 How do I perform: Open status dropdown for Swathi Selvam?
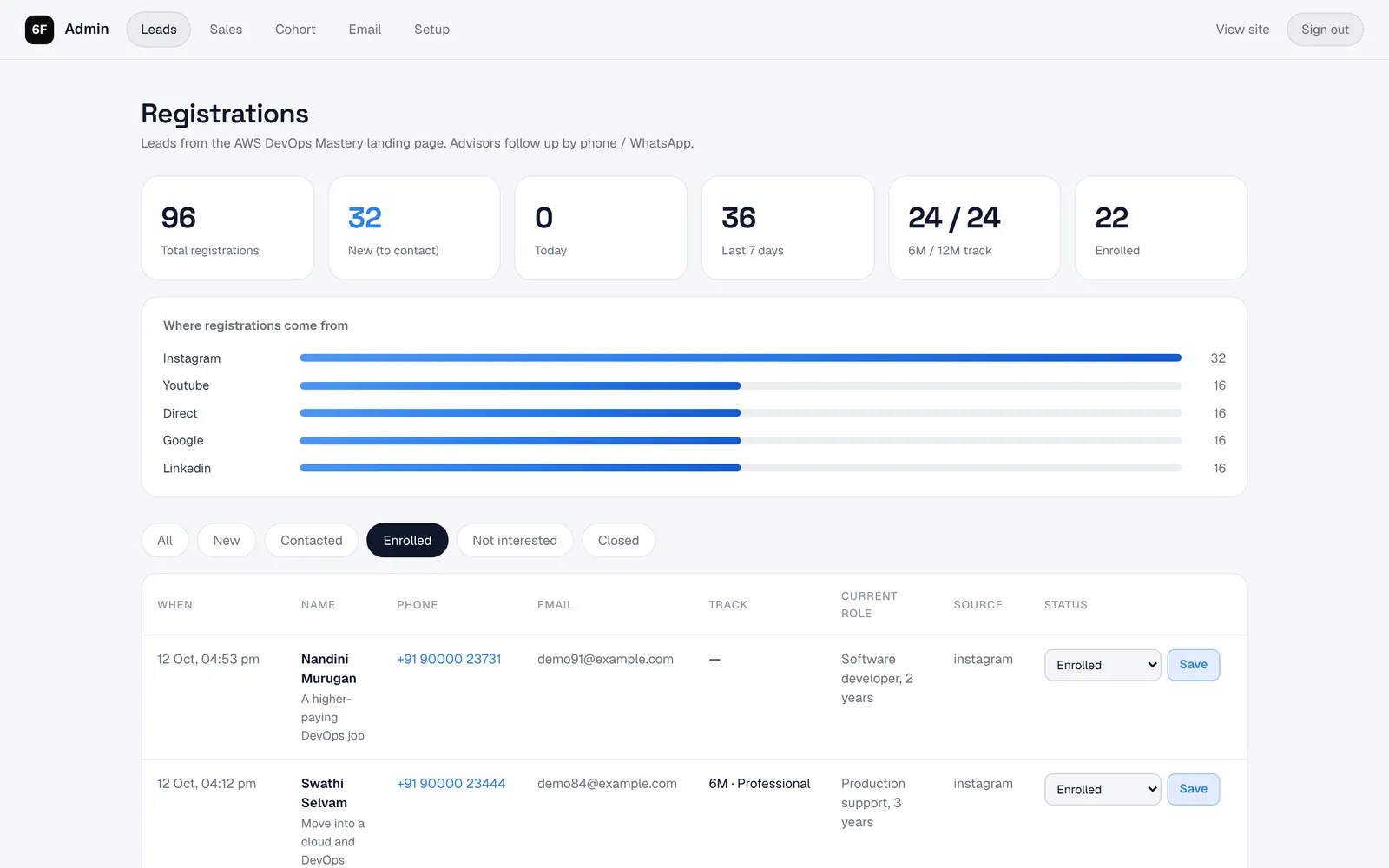(1103, 789)
